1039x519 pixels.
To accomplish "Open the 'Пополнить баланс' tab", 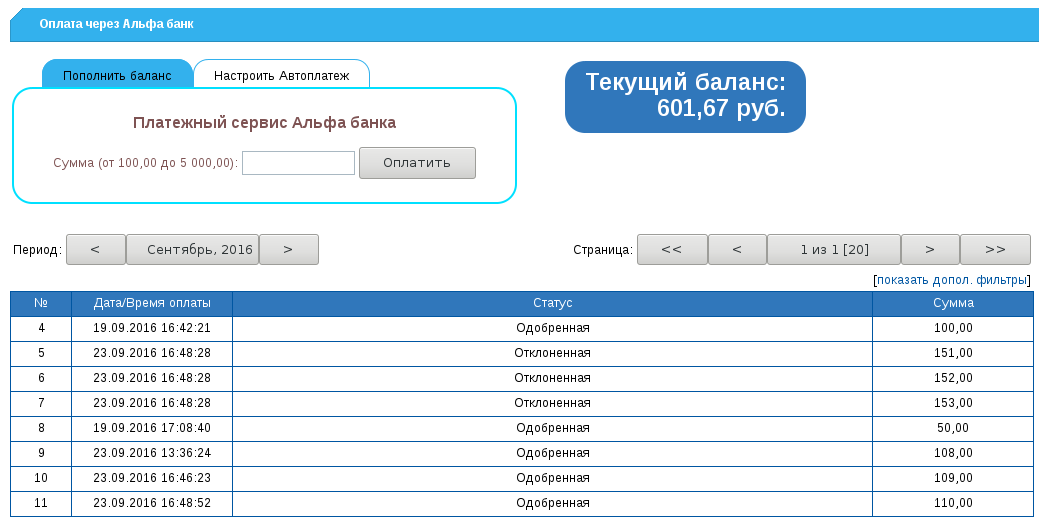I will pyautogui.click(x=117, y=75).
